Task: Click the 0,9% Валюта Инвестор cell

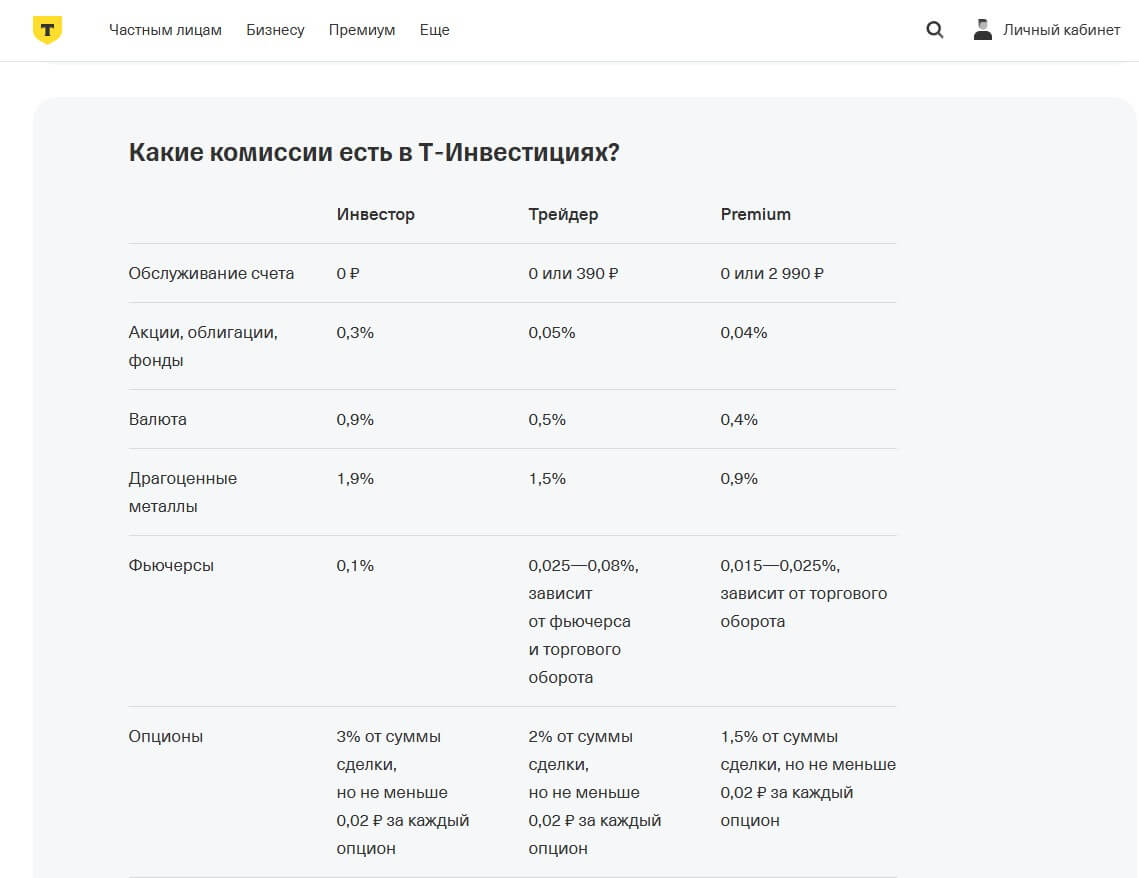Action: click(355, 419)
